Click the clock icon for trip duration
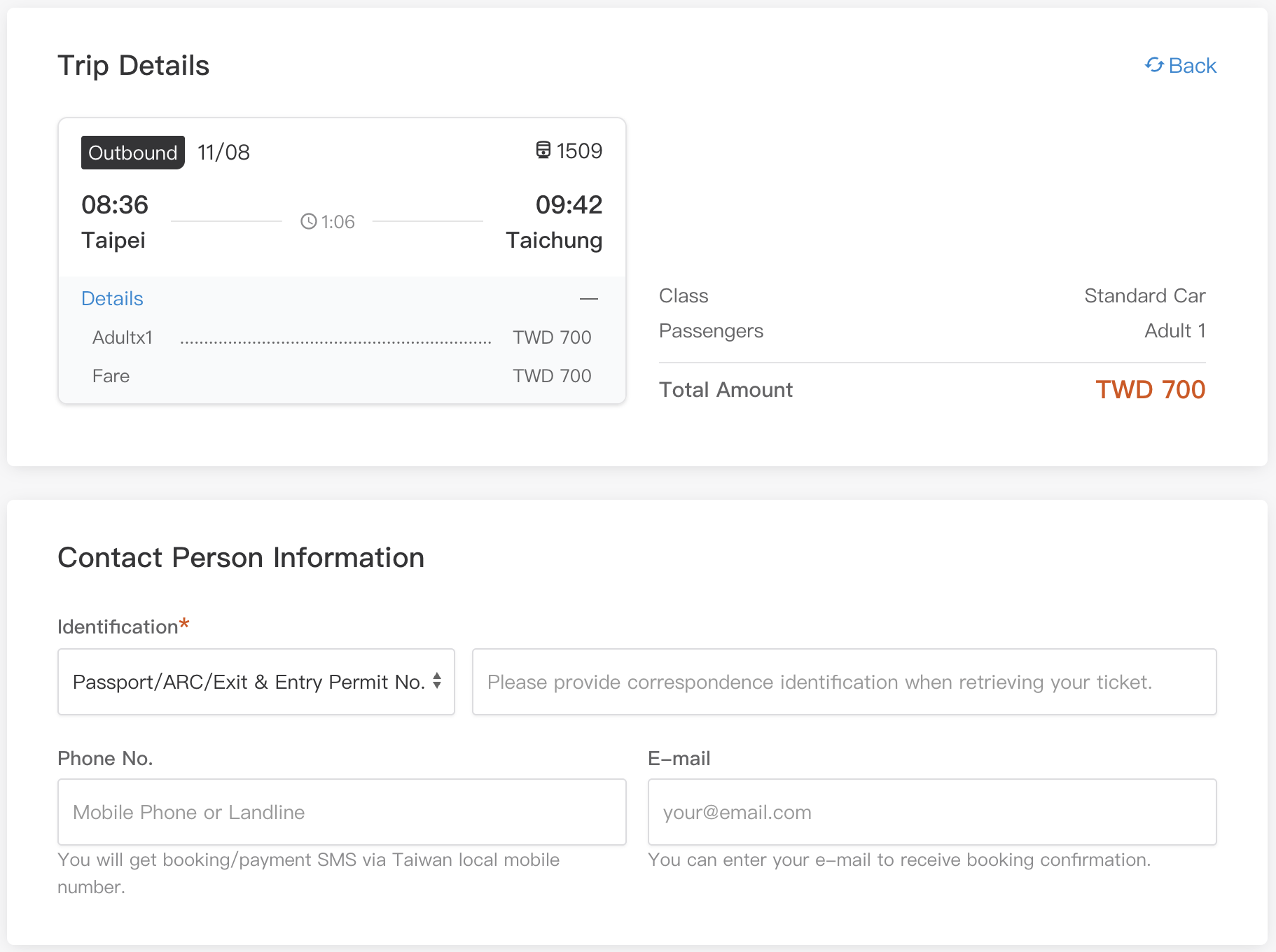The width and height of the screenshot is (1276, 952). pos(308,222)
